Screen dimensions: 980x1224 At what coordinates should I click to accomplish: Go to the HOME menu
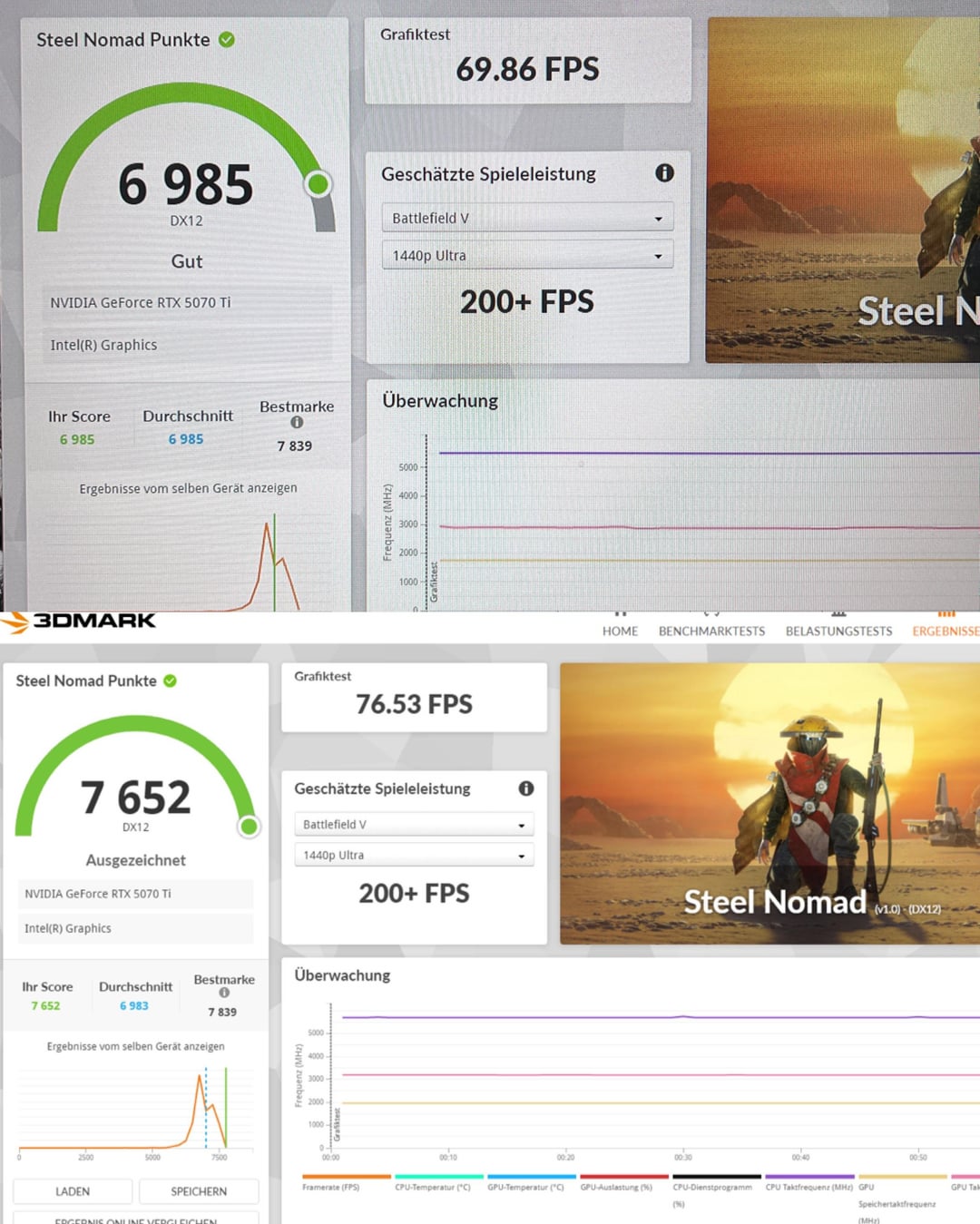coord(620,631)
